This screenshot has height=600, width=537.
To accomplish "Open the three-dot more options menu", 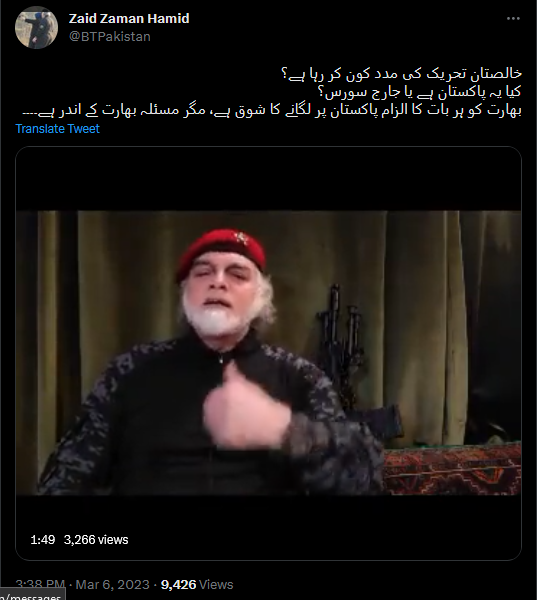I will click(x=513, y=18).
